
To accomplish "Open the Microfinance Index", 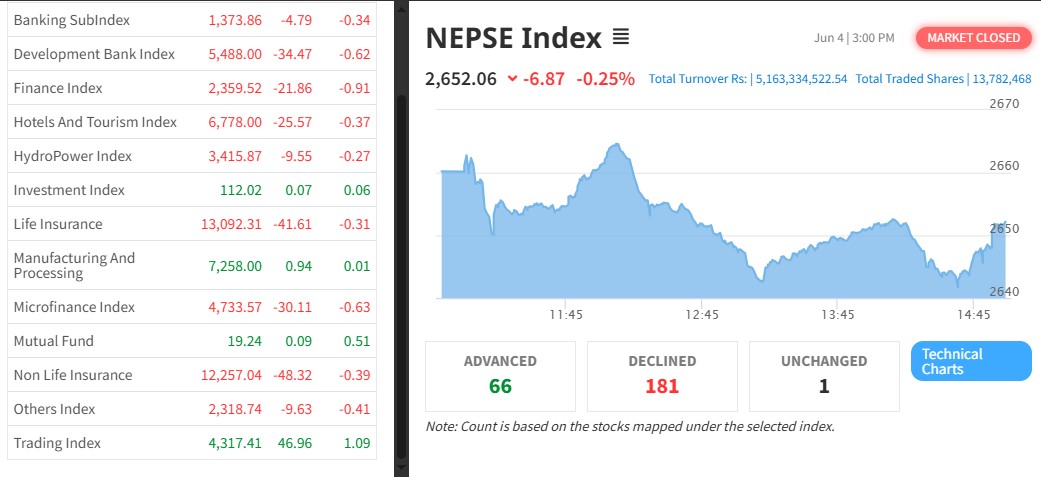I will 74,307.
